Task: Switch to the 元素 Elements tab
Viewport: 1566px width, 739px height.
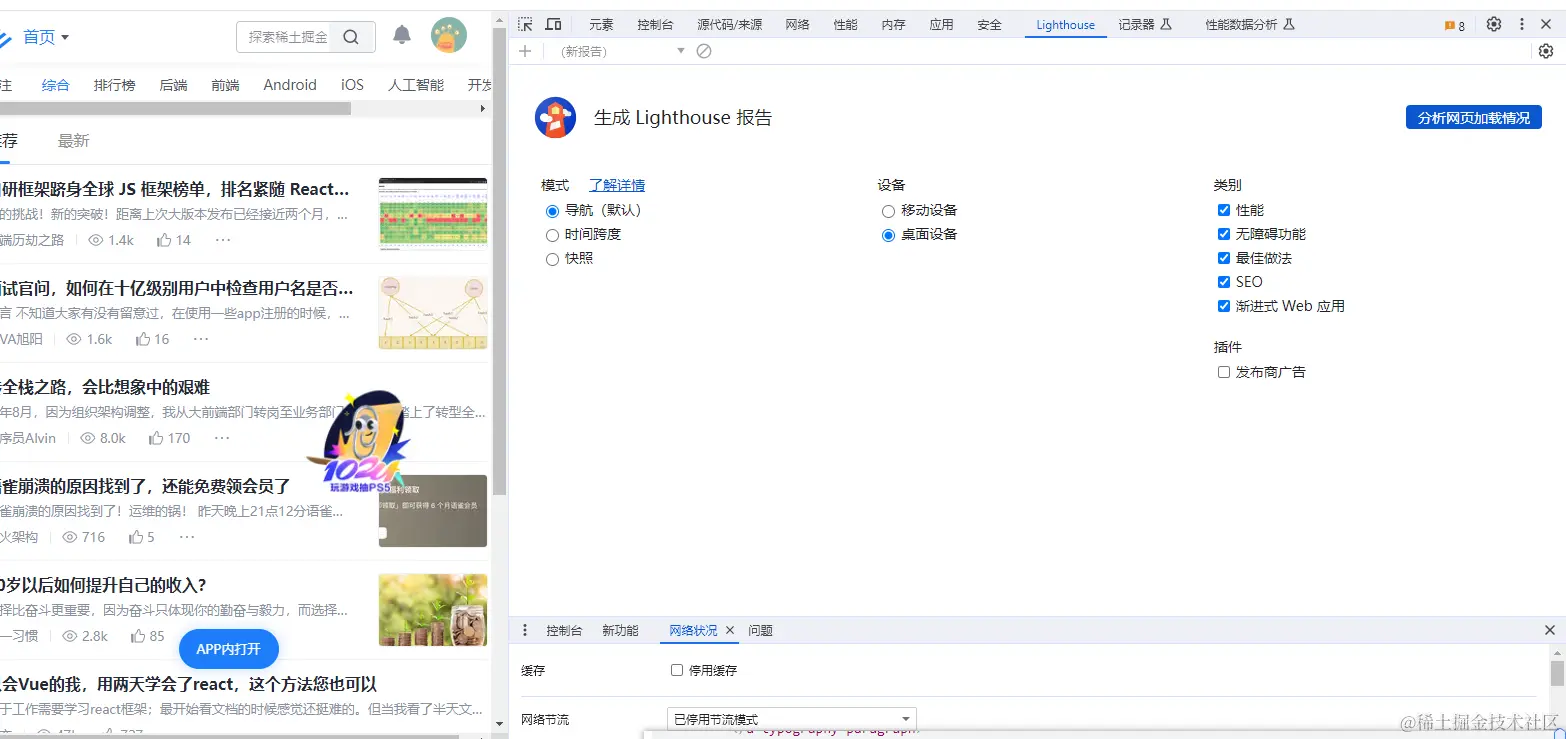Action: [601, 25]
